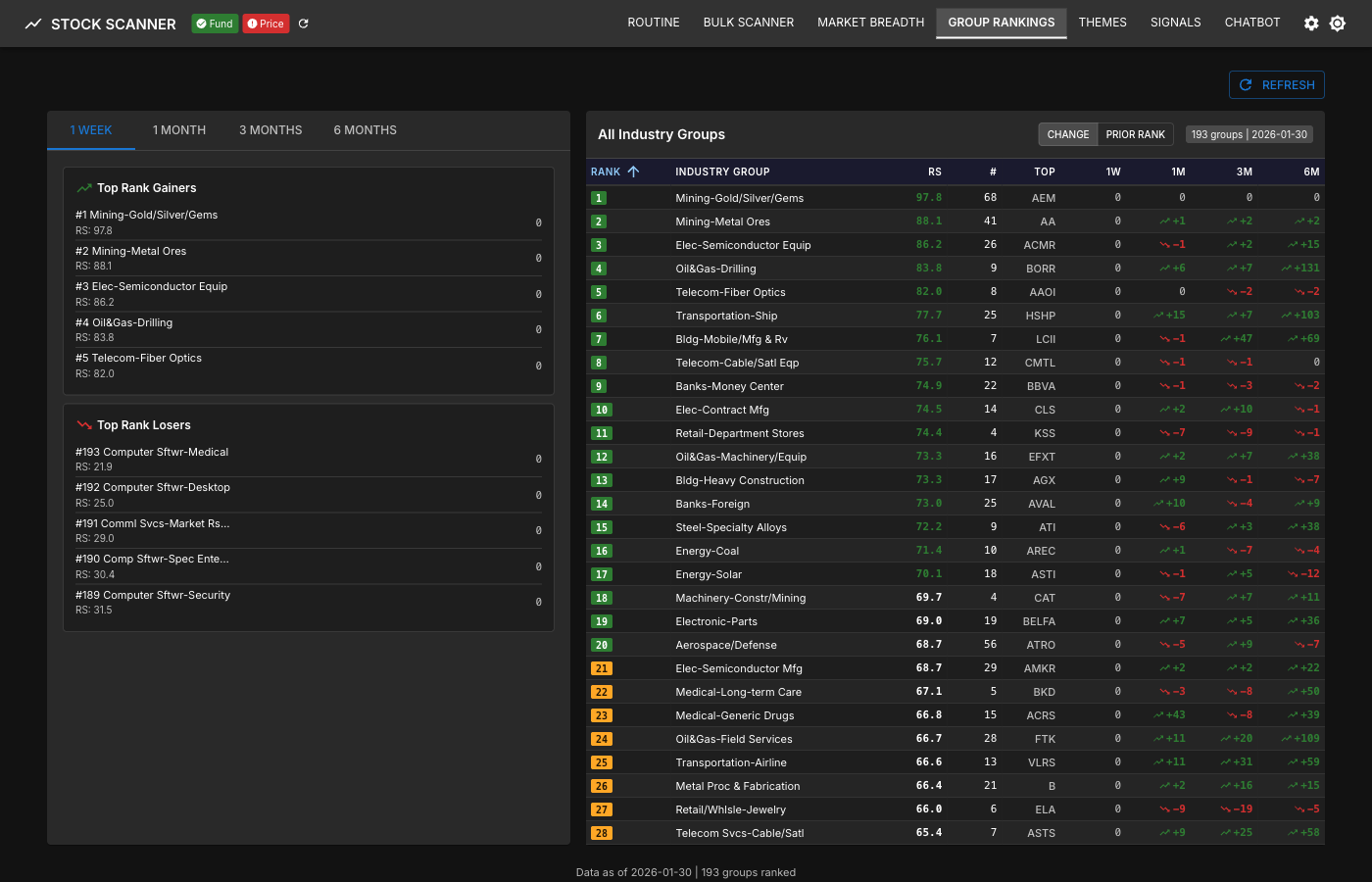Switch to the 6 MONTHS tab
The height and width of the screenshot is (882, 1372).
click(366, 130)
